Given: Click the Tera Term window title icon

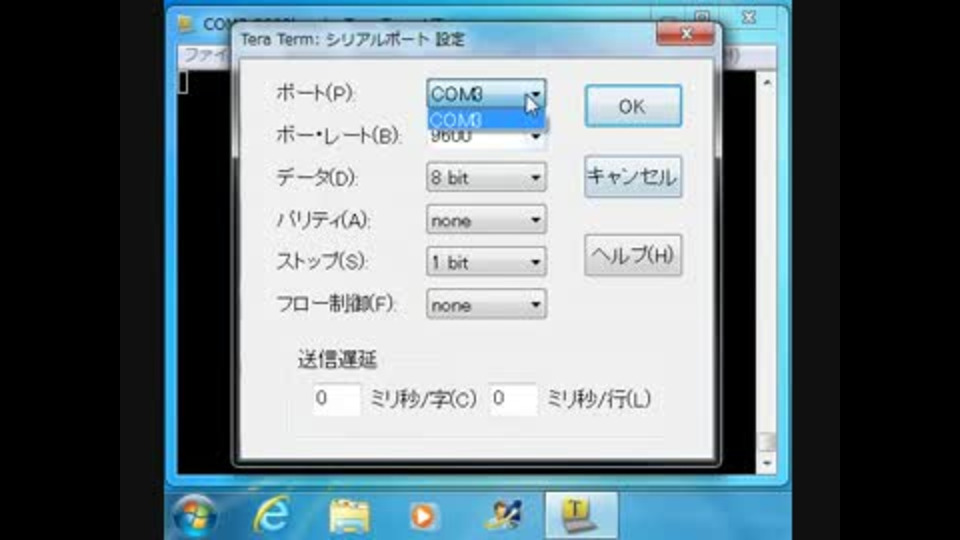Looking at the screenshot, I should point(186,24).
